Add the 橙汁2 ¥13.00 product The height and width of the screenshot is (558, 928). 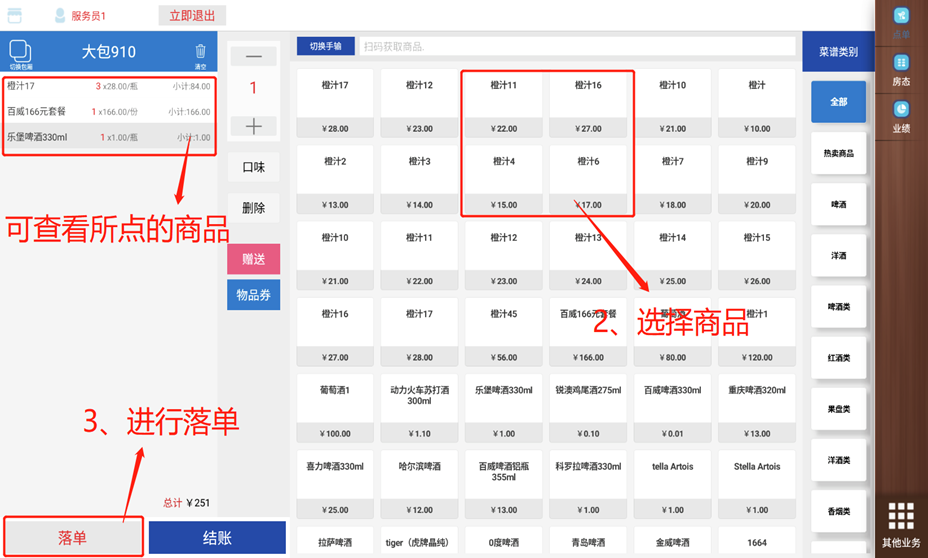(335, 179)
